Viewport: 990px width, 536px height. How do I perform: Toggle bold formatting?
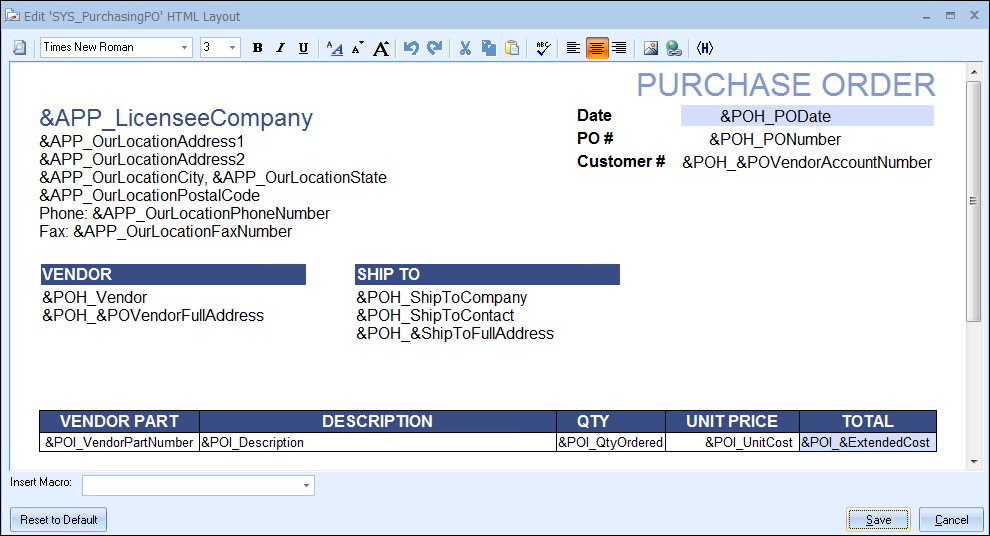coord(257,48)
